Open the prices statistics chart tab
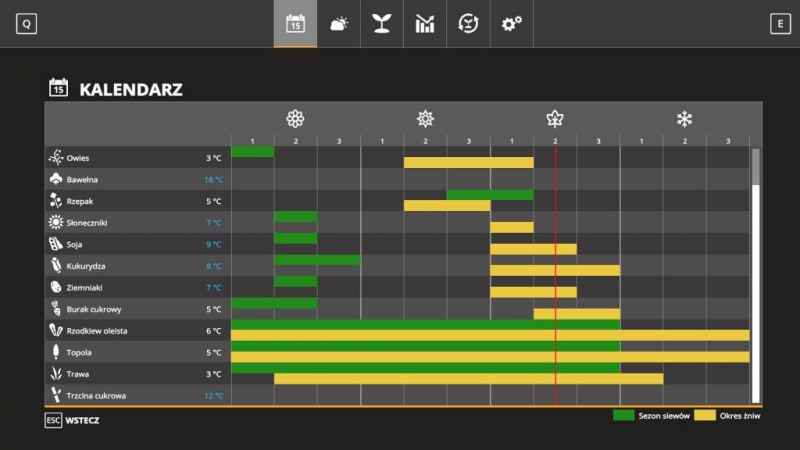The height and width of the screenshot is (450, 800). pos(424,23)
